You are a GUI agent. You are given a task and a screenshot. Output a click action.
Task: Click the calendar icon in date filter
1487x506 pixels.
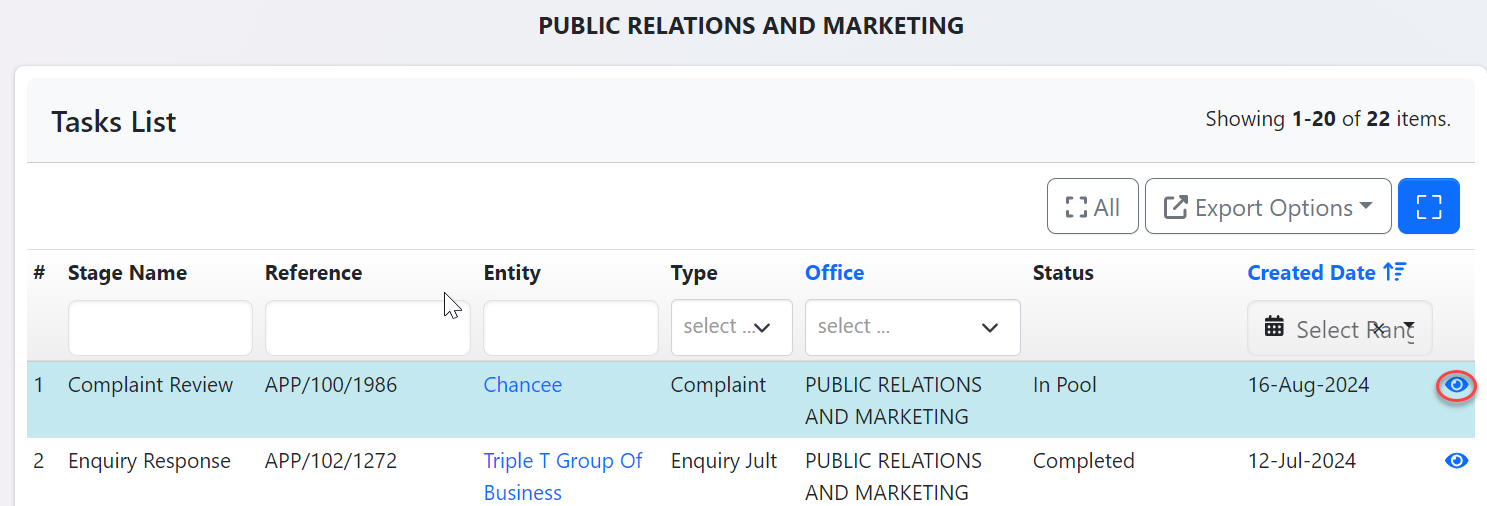tap(1274, 327)
